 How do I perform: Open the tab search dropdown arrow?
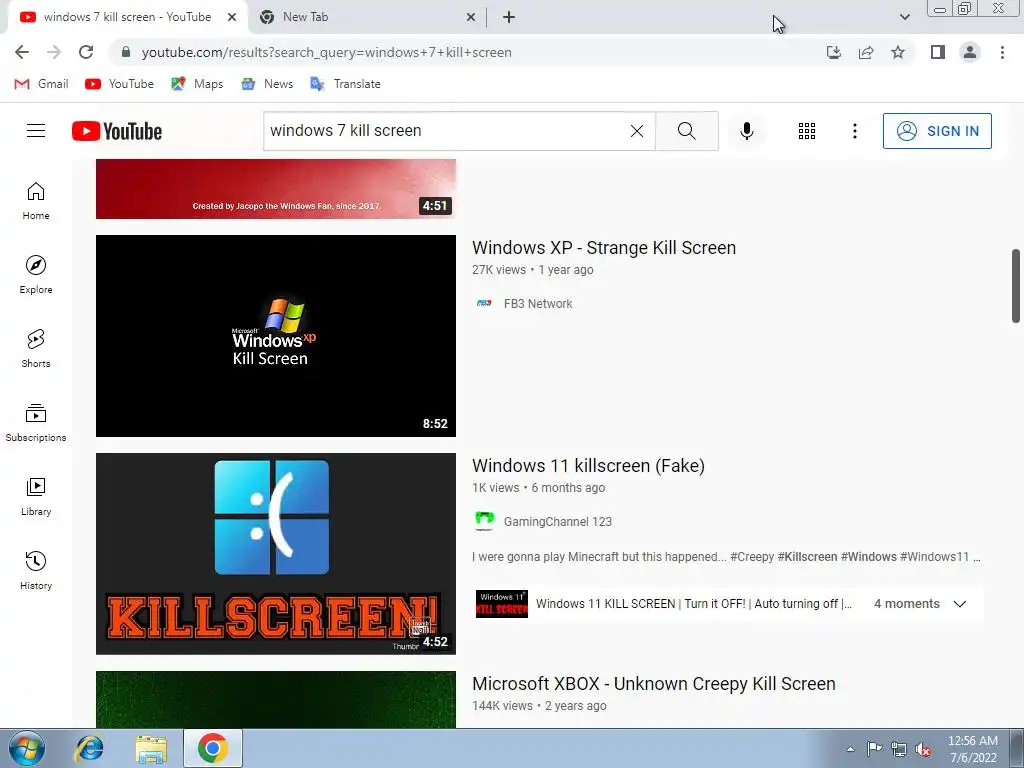tap(904, 17)
